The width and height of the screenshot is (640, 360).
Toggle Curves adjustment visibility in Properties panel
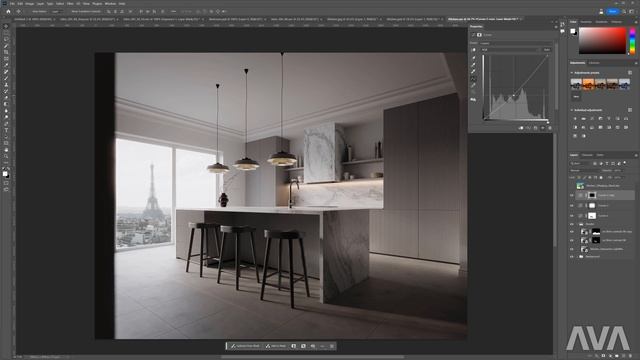tap(543, 128)
